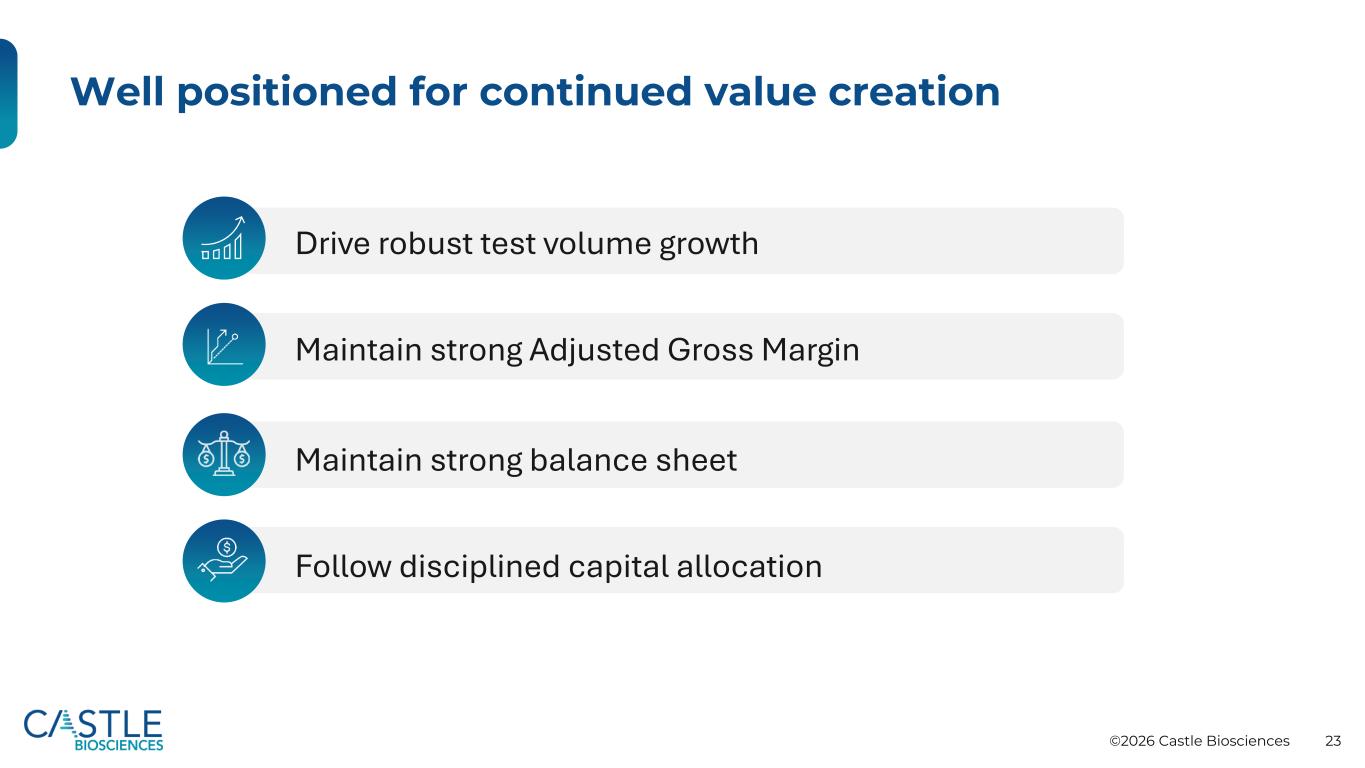This screenshot has width=1365, height=768.
Task: Click the blue accent tab at left edge
Action: (7, 93)
